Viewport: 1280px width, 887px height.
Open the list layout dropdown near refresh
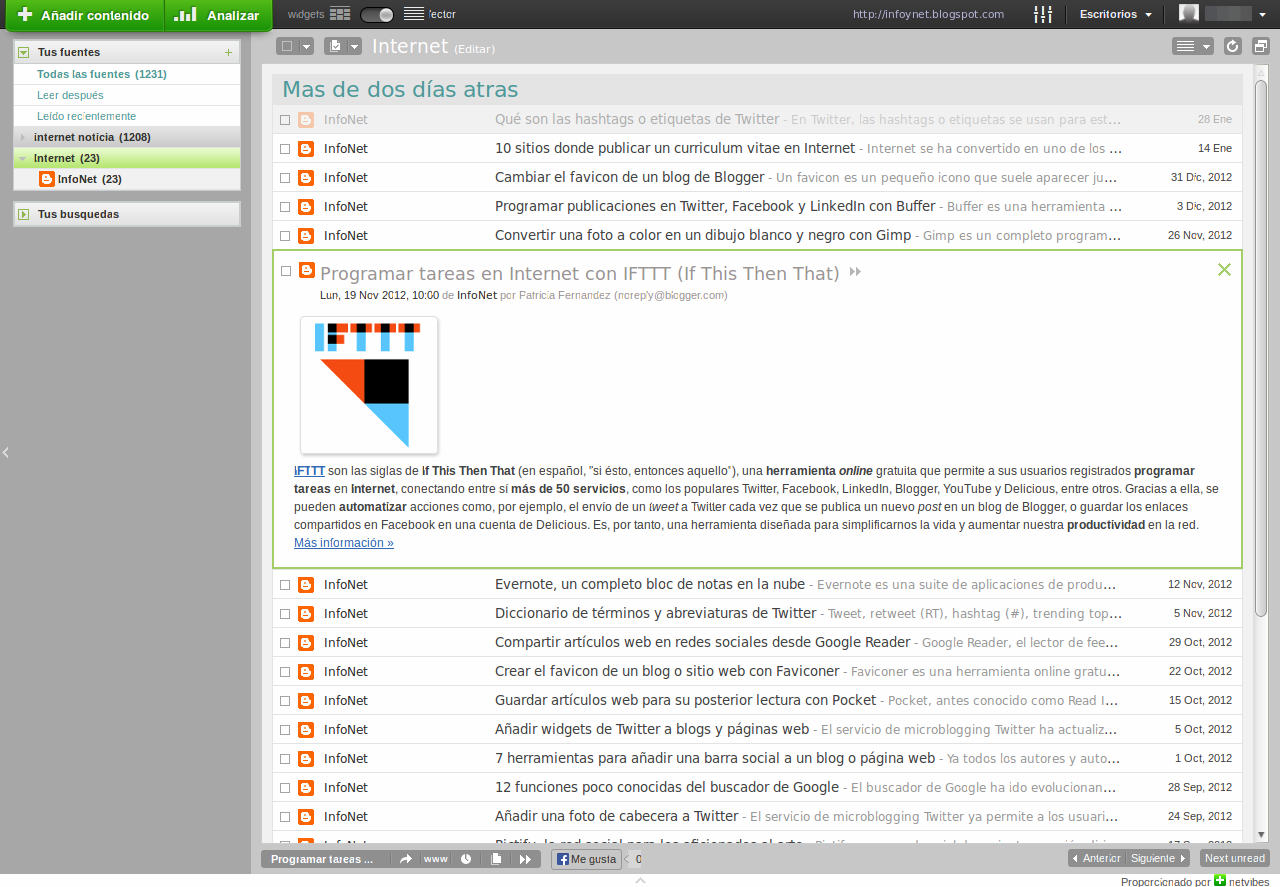[x=1193, y=46]
